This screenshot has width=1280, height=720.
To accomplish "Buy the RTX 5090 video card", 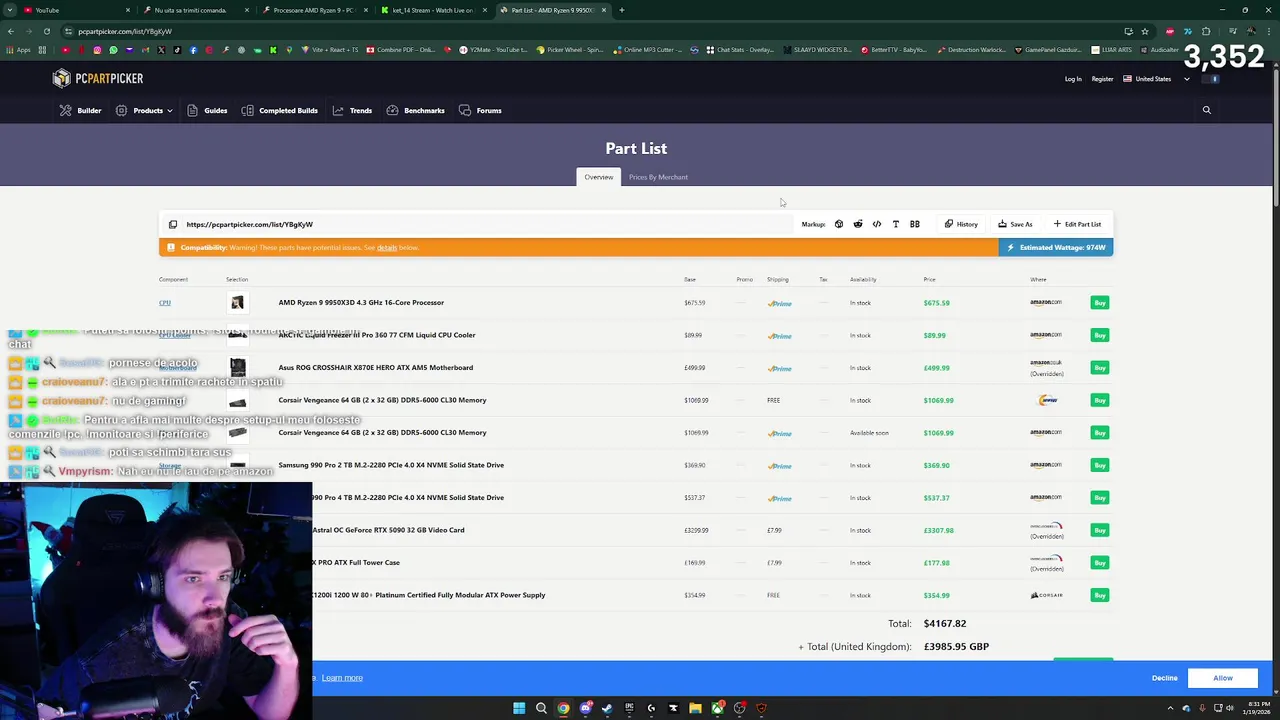I will 1100,530.
